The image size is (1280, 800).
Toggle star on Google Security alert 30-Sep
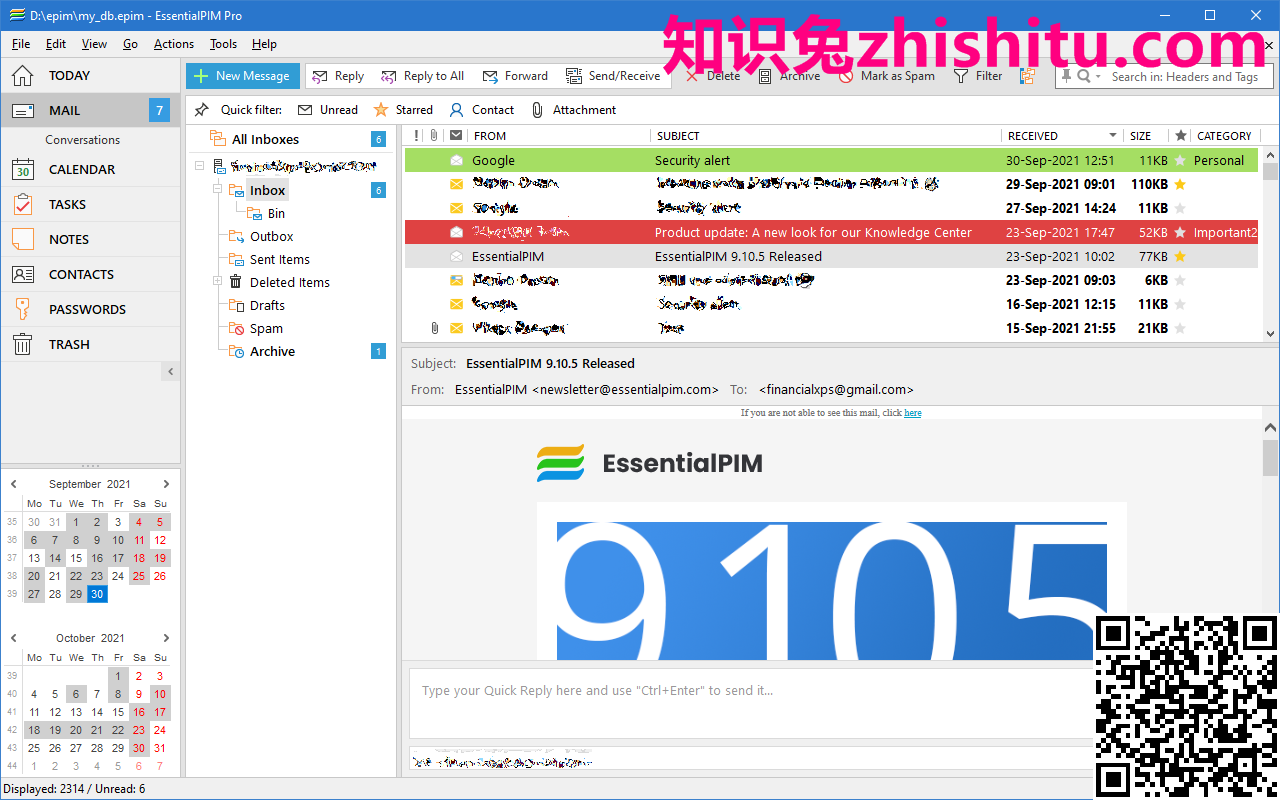(1180, 160)
